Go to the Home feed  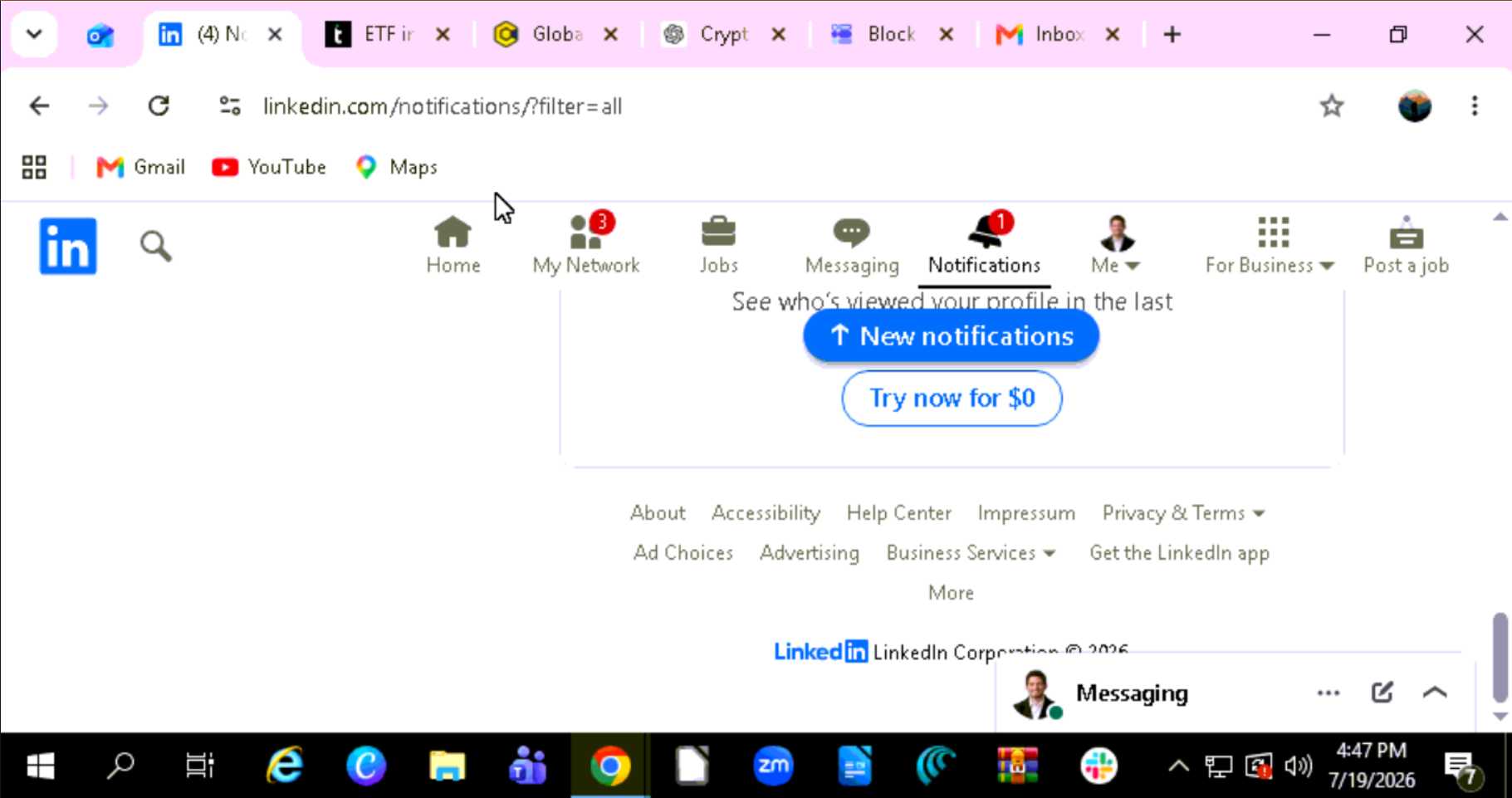point(453,245)
